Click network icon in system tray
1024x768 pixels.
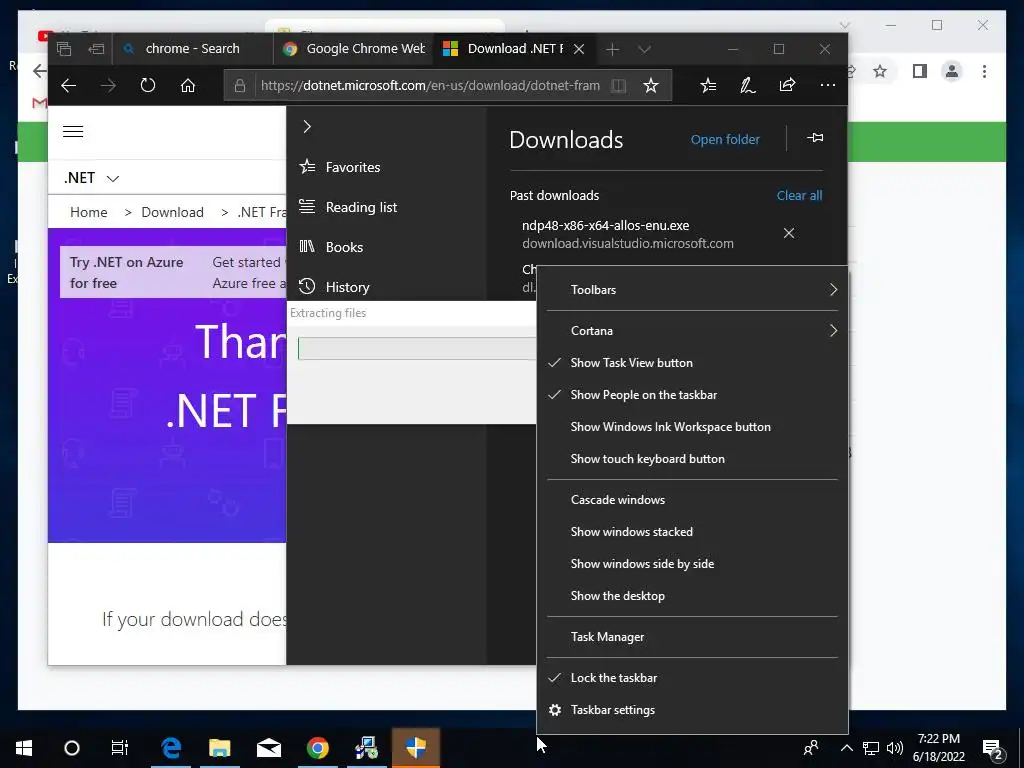(x=871, y=748)
